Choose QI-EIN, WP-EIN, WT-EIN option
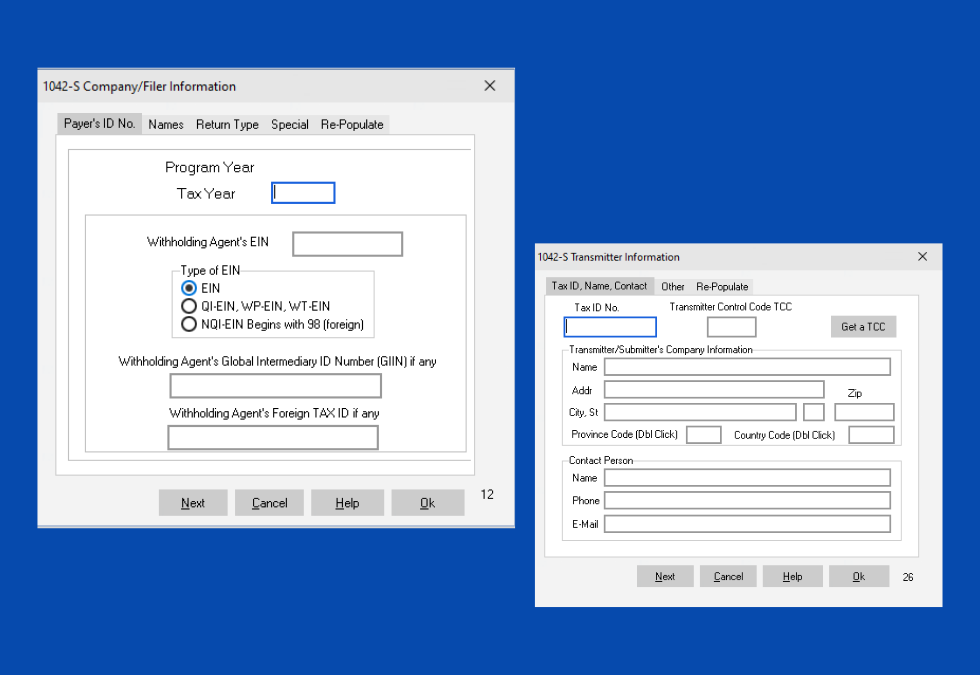Image resolution: width=980 pixels, height=675 pixels. pos(190,306)
